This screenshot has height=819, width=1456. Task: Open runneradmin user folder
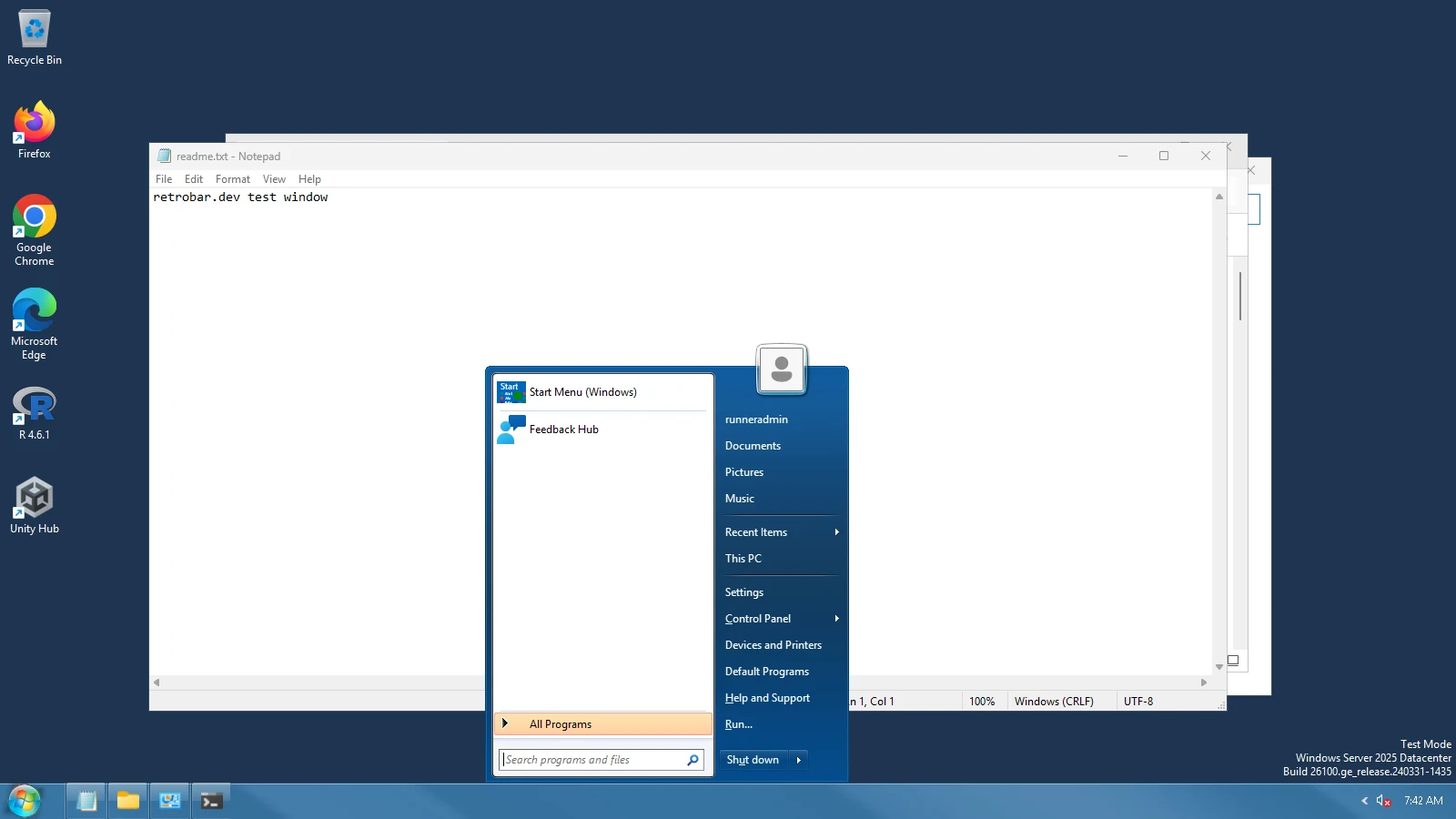tap(781, 420)
